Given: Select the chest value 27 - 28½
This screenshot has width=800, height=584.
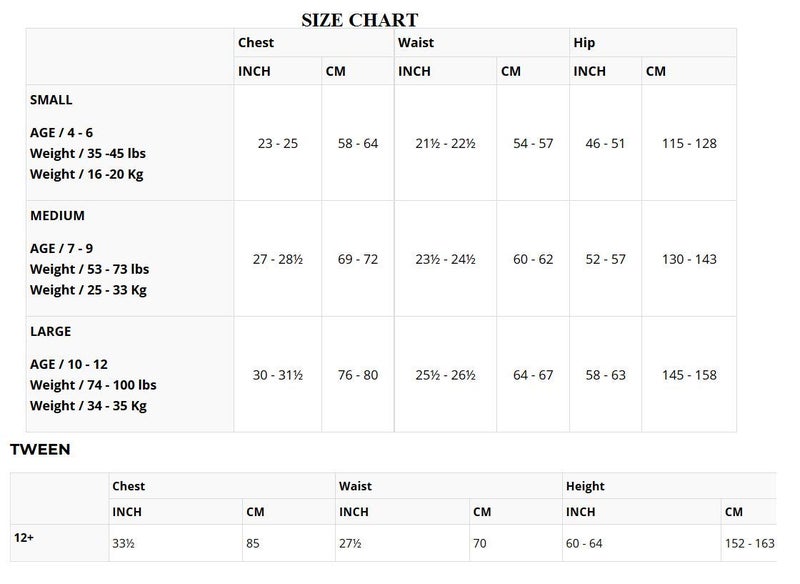Looking at the screenshot, I should point(277,259).
